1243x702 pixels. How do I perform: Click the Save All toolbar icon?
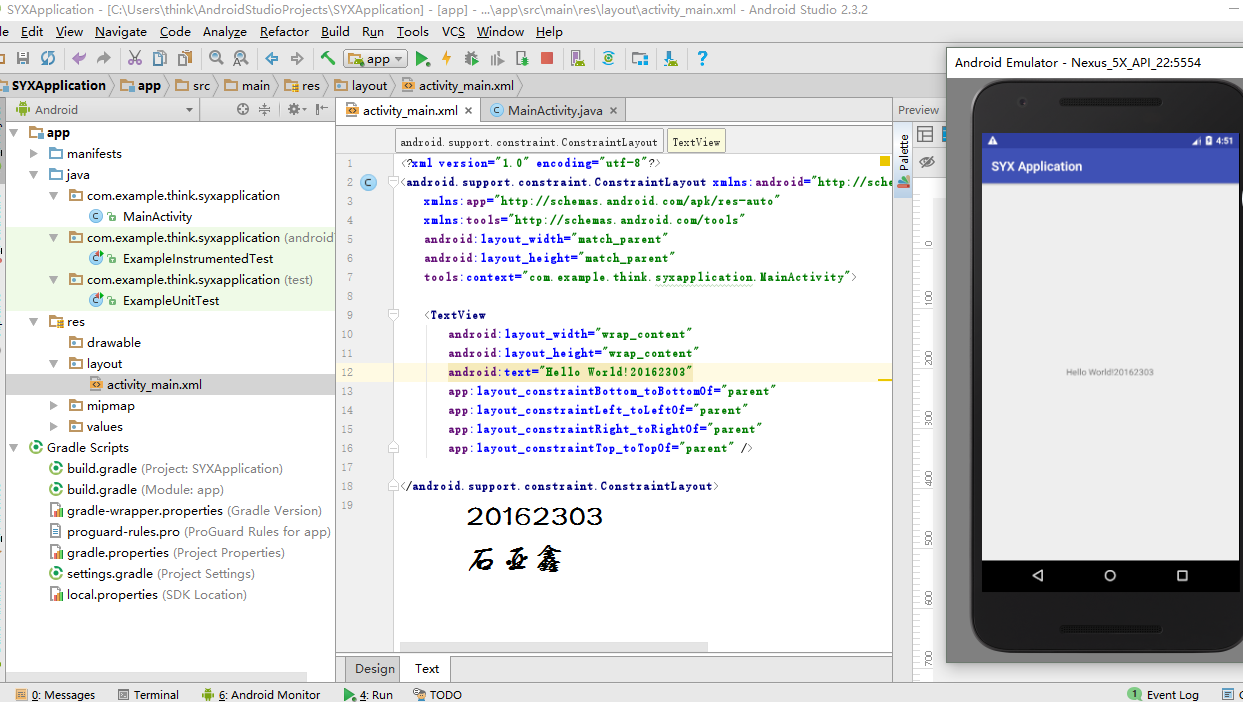tap(21, 58)
